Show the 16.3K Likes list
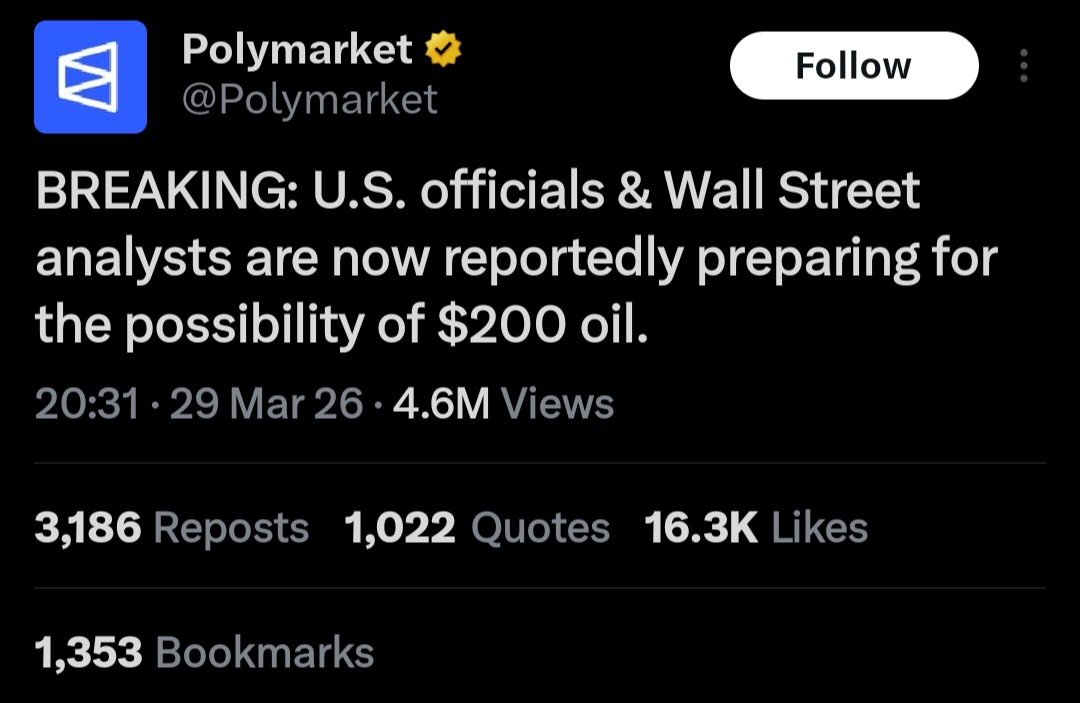Image resolution: width=1080 pixels, height=703 pixels. point(755,528)
